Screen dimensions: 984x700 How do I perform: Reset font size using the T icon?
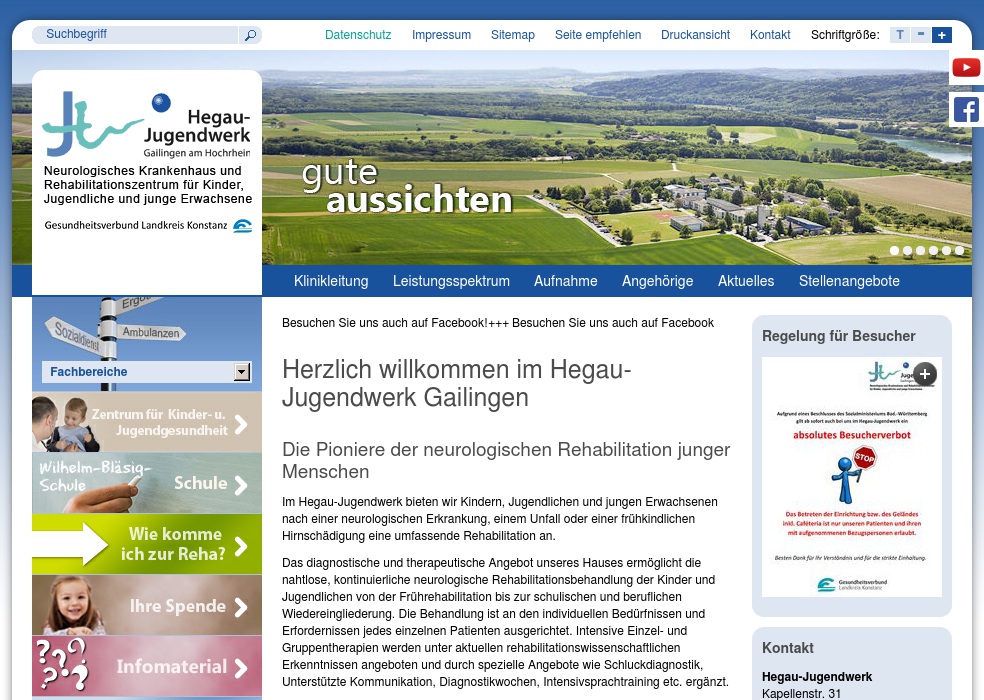(x=899, y=34)
